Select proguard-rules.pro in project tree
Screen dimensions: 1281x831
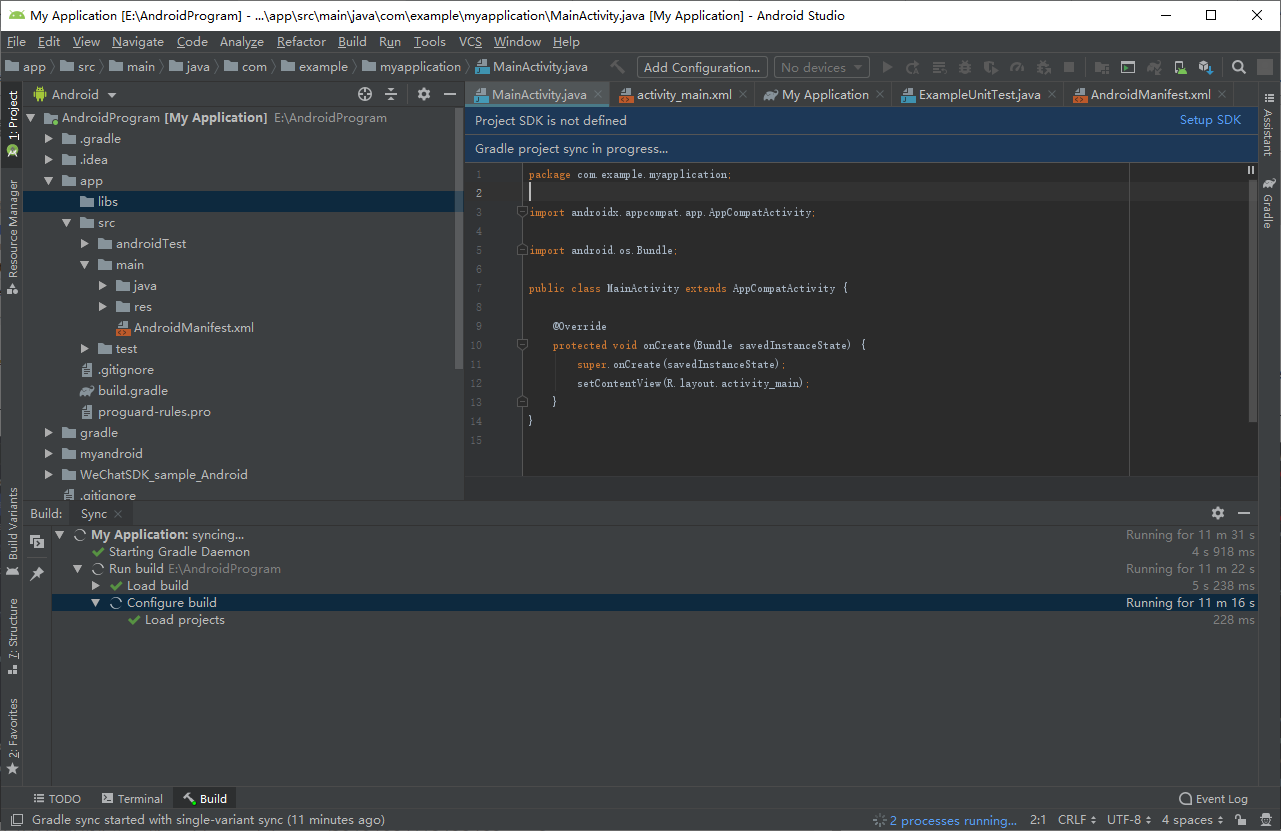154,412
